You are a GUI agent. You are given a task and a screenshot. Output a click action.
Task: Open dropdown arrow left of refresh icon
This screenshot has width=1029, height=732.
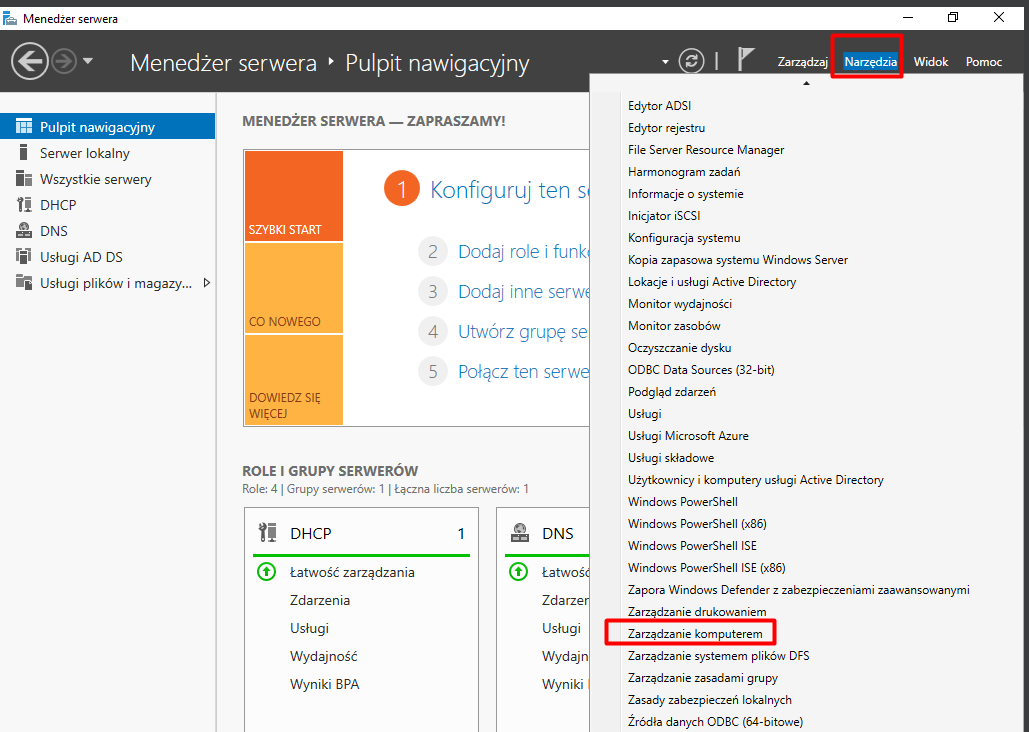[665, 62]
